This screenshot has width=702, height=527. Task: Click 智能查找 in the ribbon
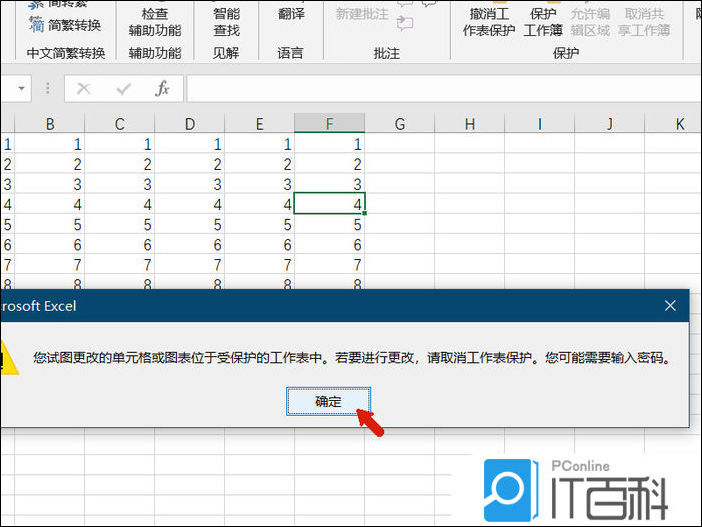tap(226, 21)
